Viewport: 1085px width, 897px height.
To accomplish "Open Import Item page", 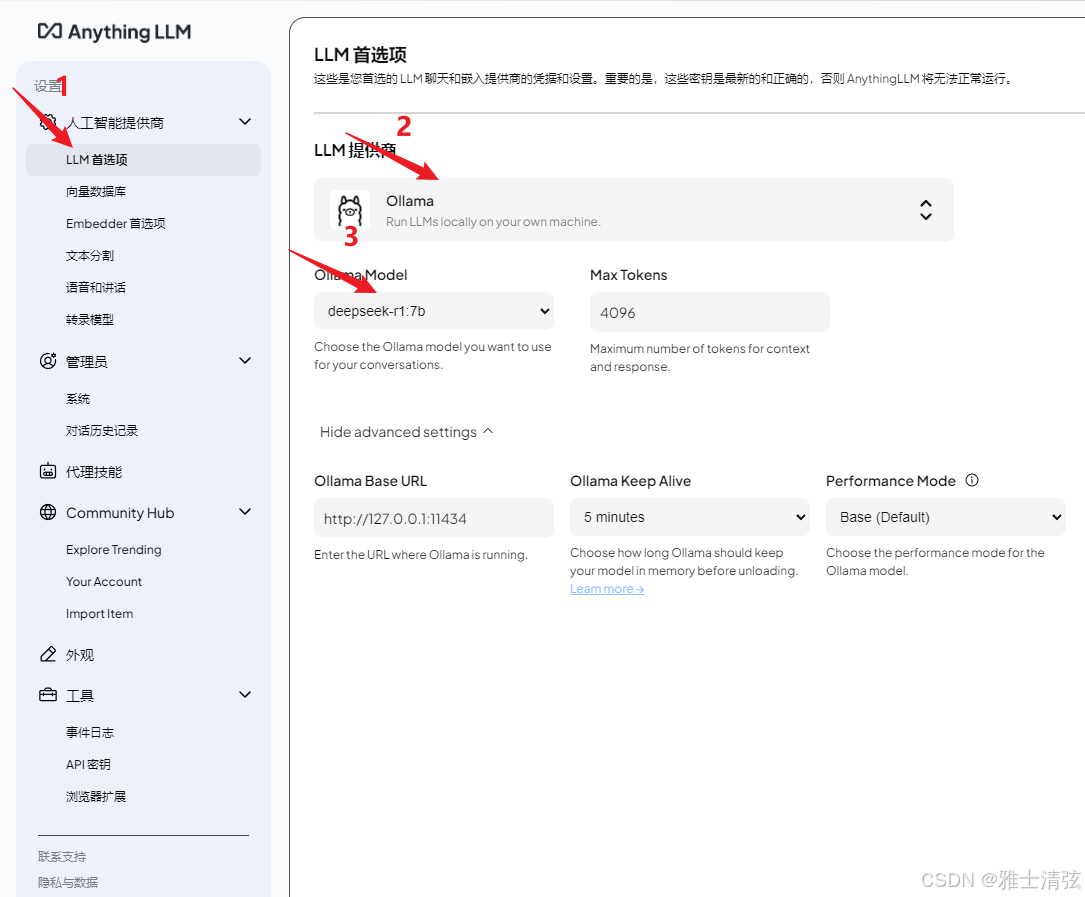I will pos(100,613).
